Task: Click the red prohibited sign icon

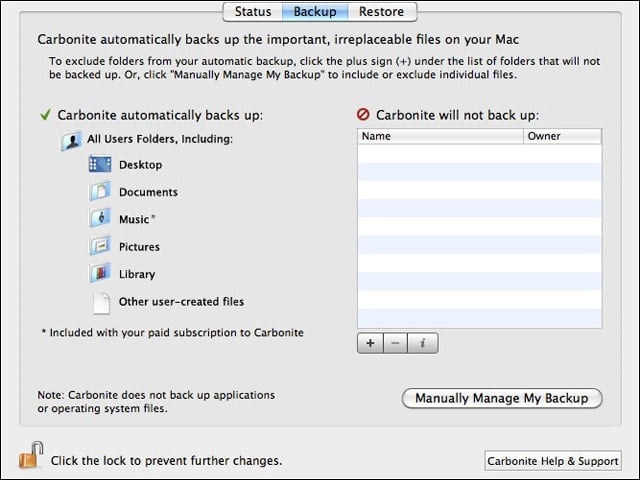Action: (363, 114)
